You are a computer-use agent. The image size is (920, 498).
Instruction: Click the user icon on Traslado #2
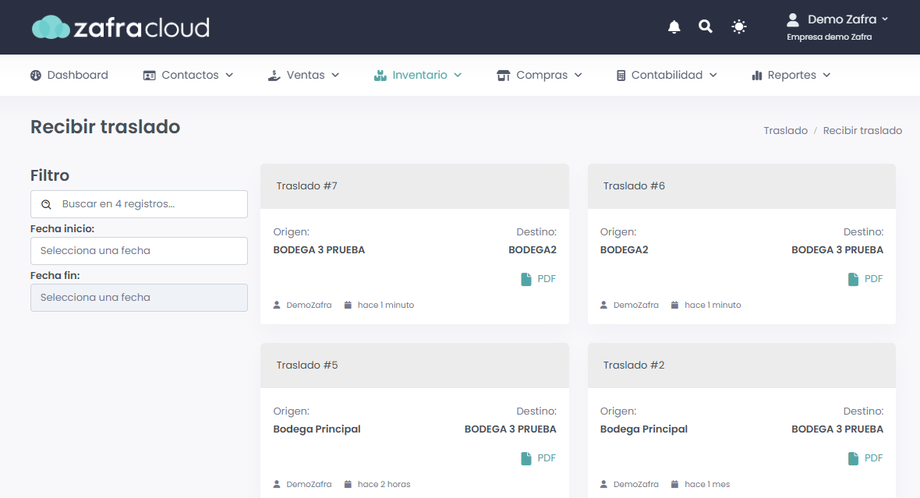pos(604,485)
